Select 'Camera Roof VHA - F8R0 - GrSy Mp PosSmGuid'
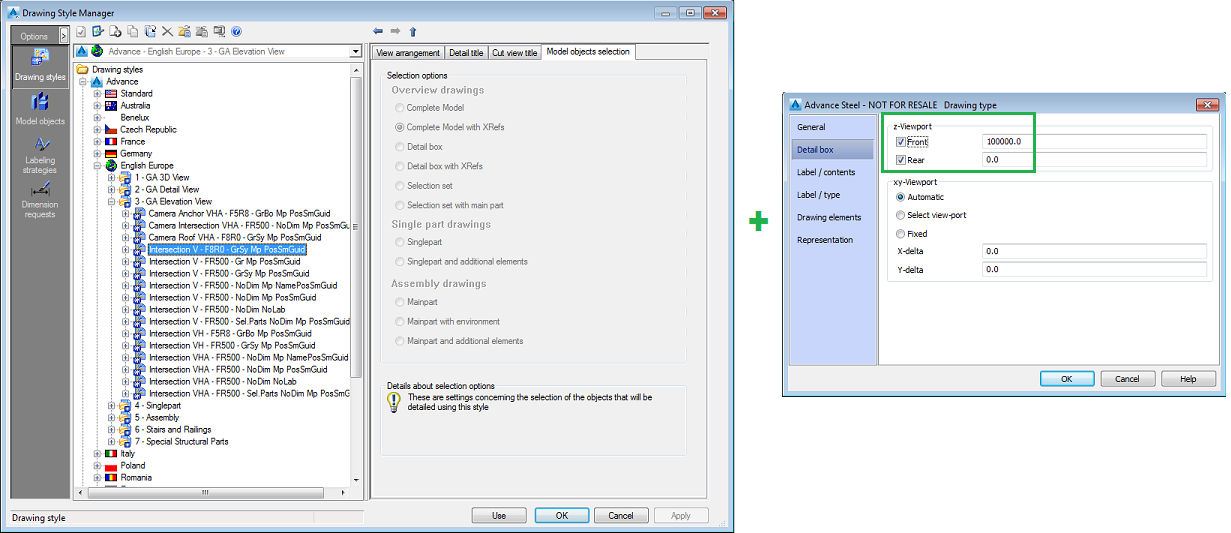The image size is (1231, 533). pyautogui.click(x=234, y=238)
